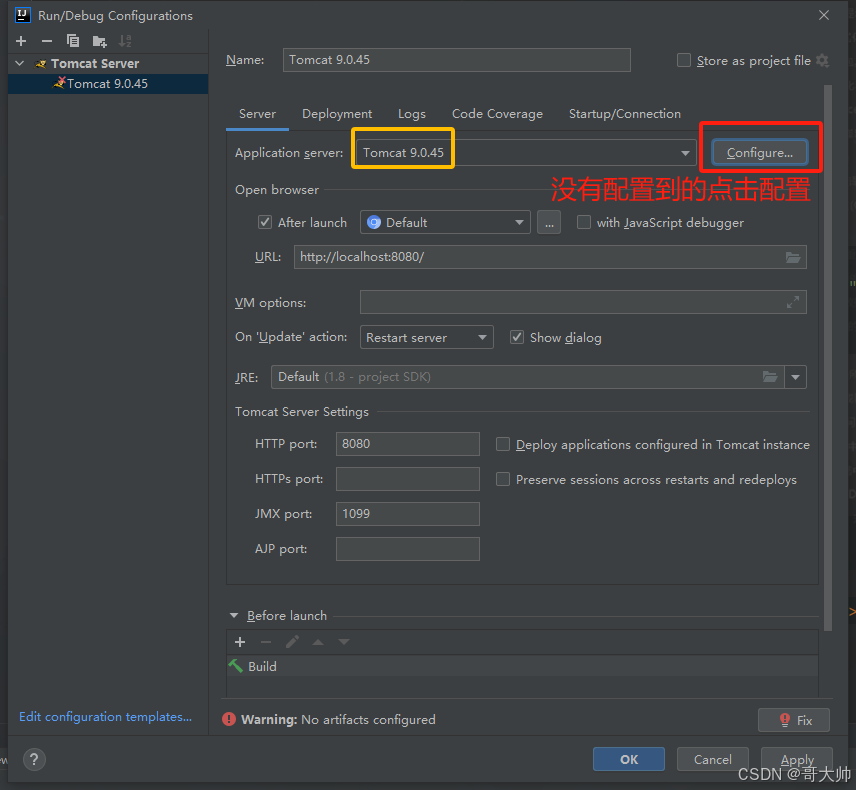Close the Run/Debug Configurations dialog

[x=824, y=15]
